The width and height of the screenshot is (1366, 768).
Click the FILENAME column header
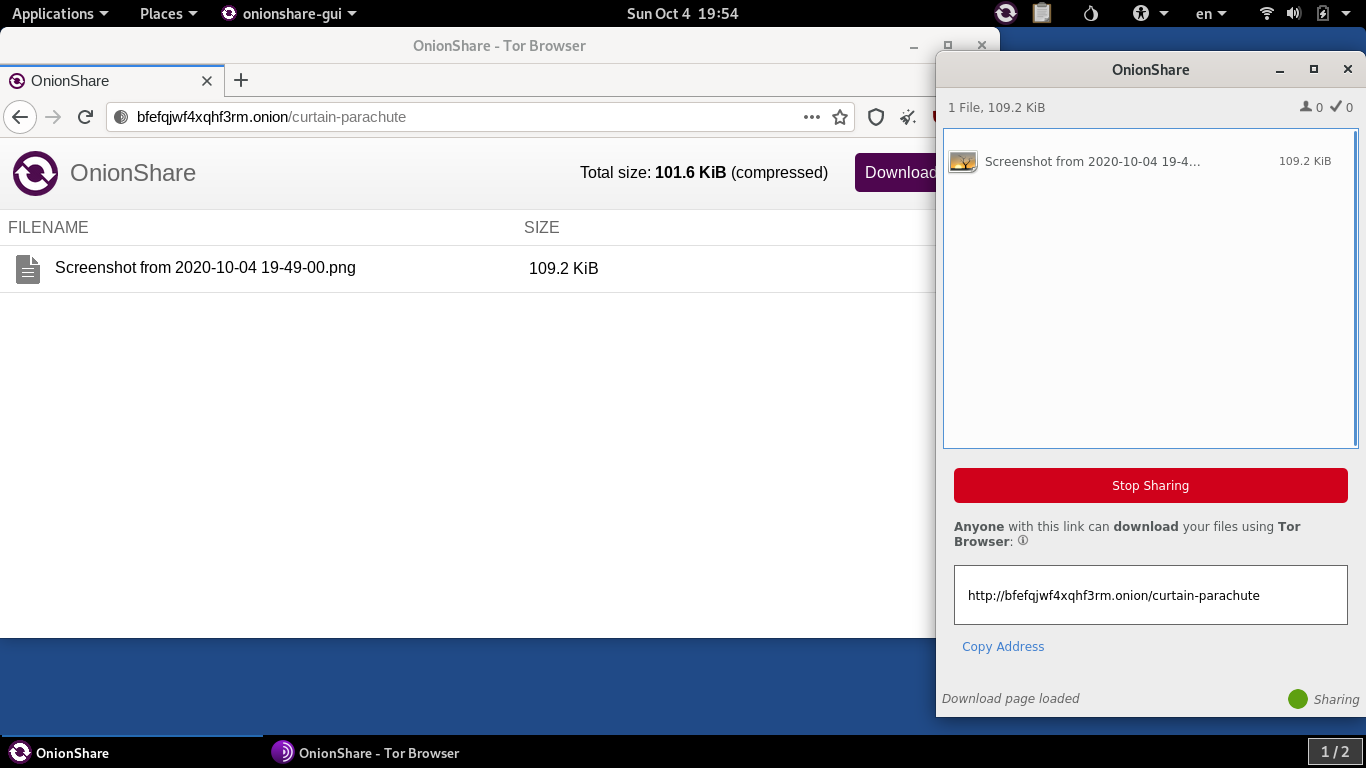48,227
